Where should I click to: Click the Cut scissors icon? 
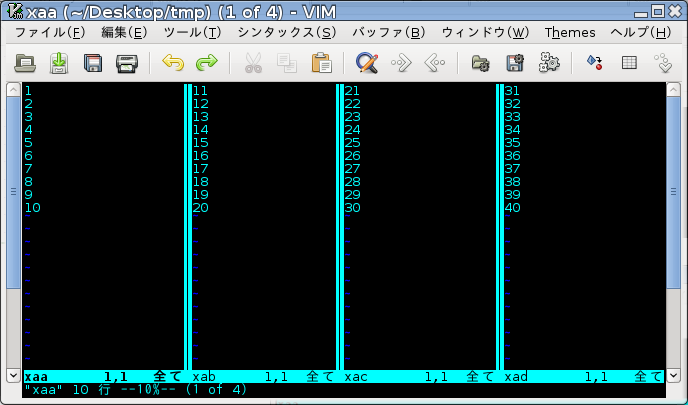coord(253,63)
